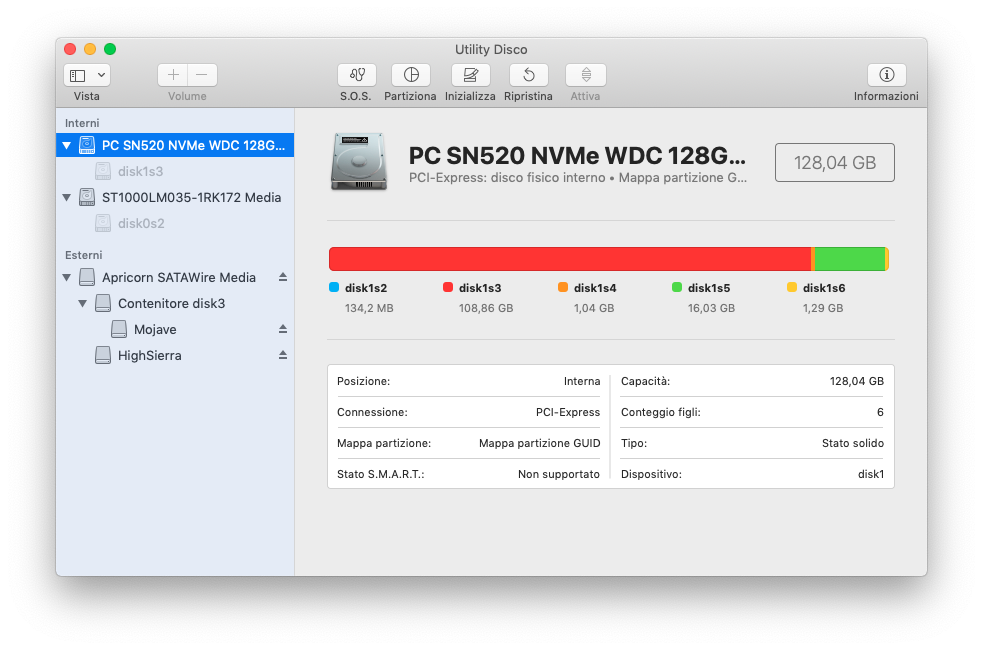Select Contenitore disk3 container

point(175,303)
